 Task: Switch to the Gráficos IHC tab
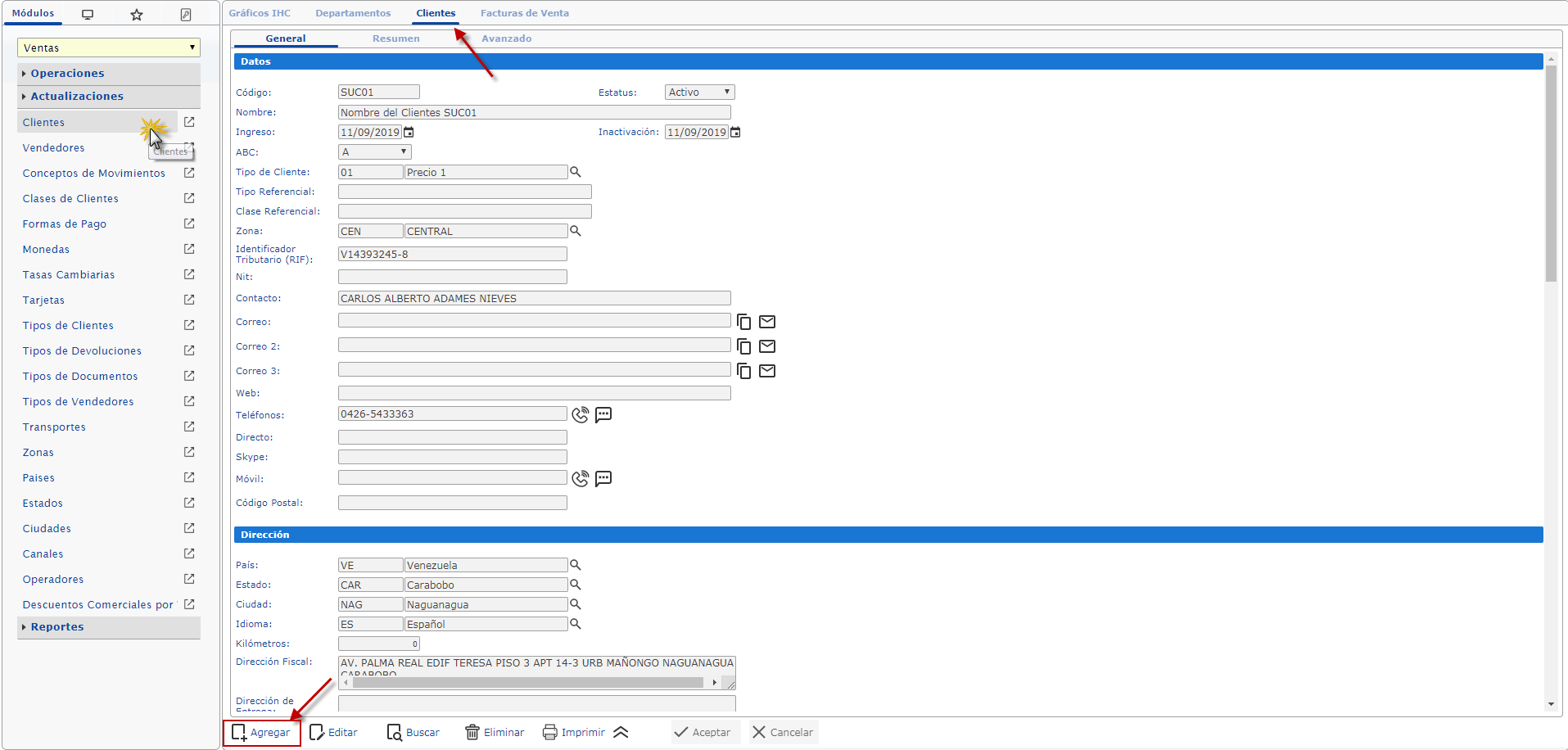click(260, 13)
